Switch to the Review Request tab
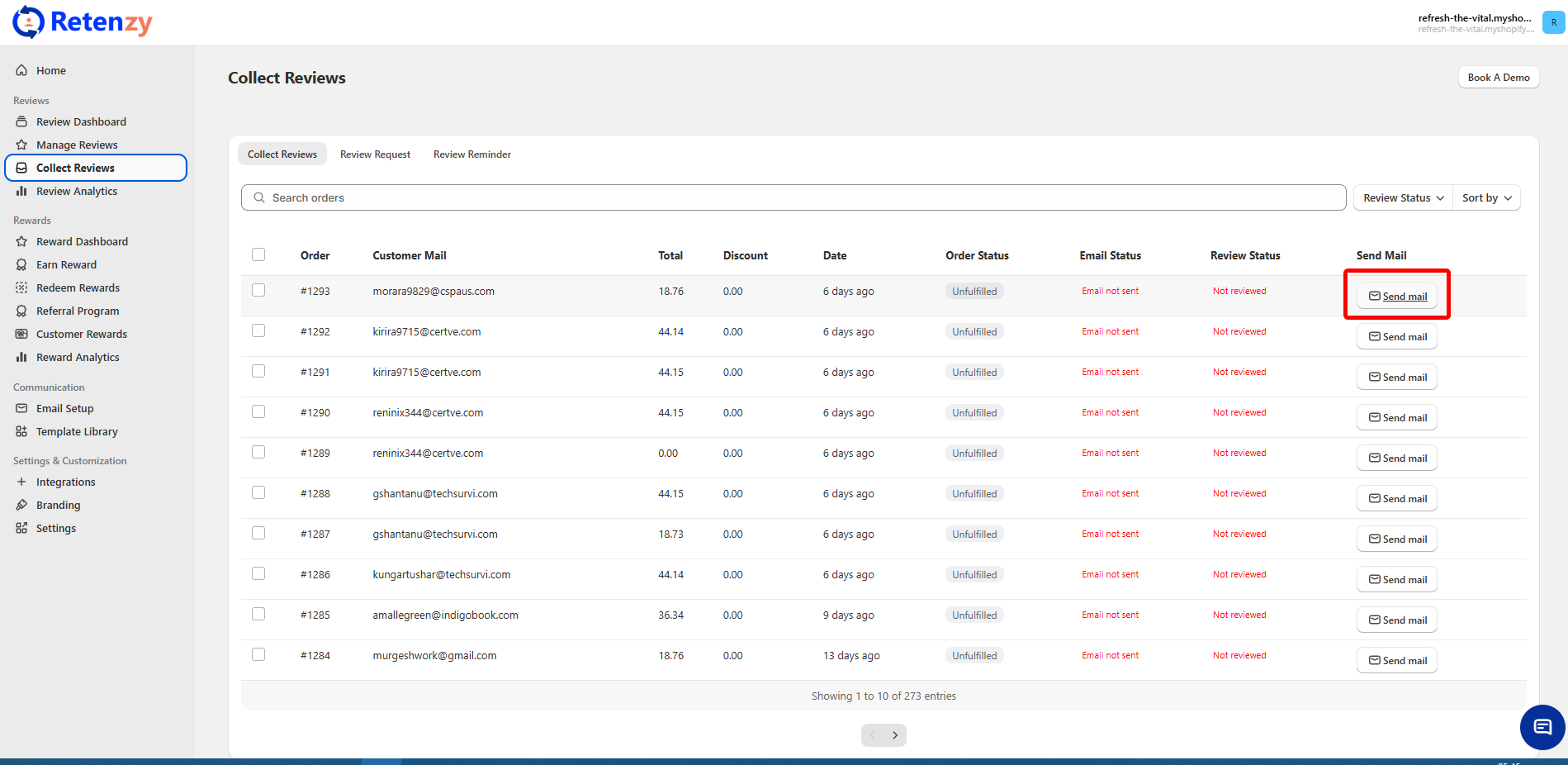 (x=375, y=154)
